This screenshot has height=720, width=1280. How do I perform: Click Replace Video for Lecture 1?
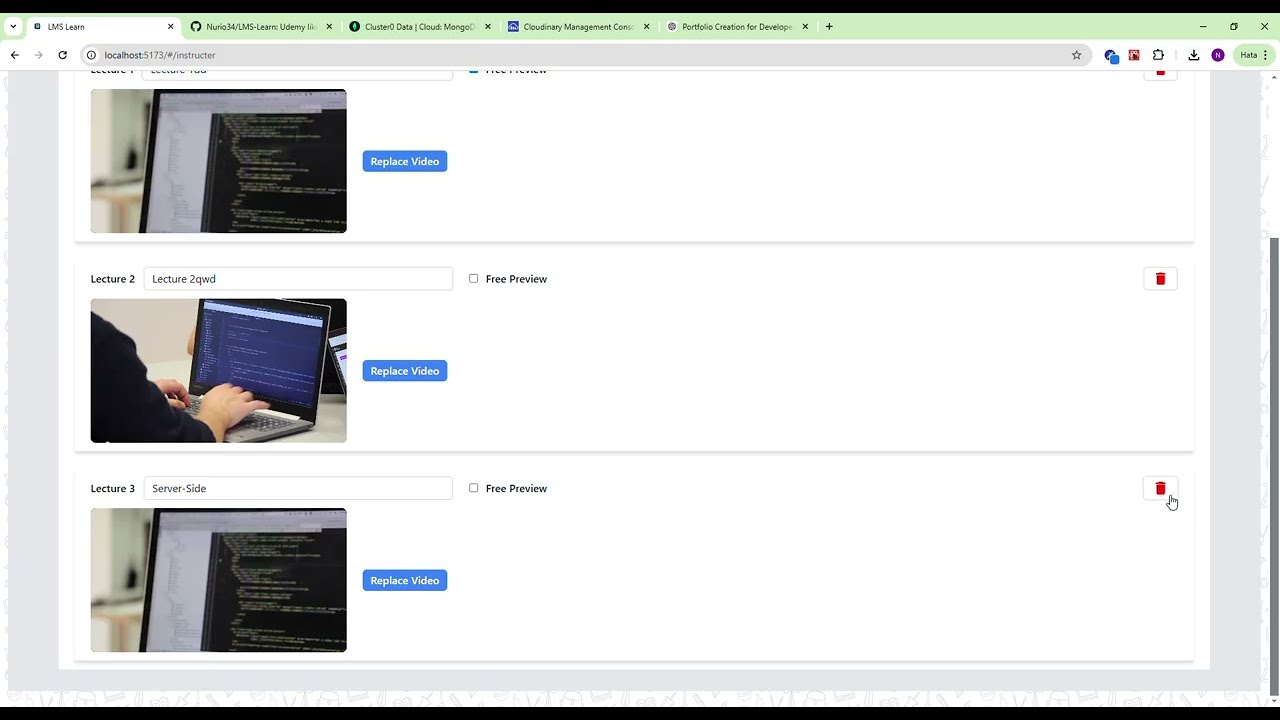click(405, 161)
